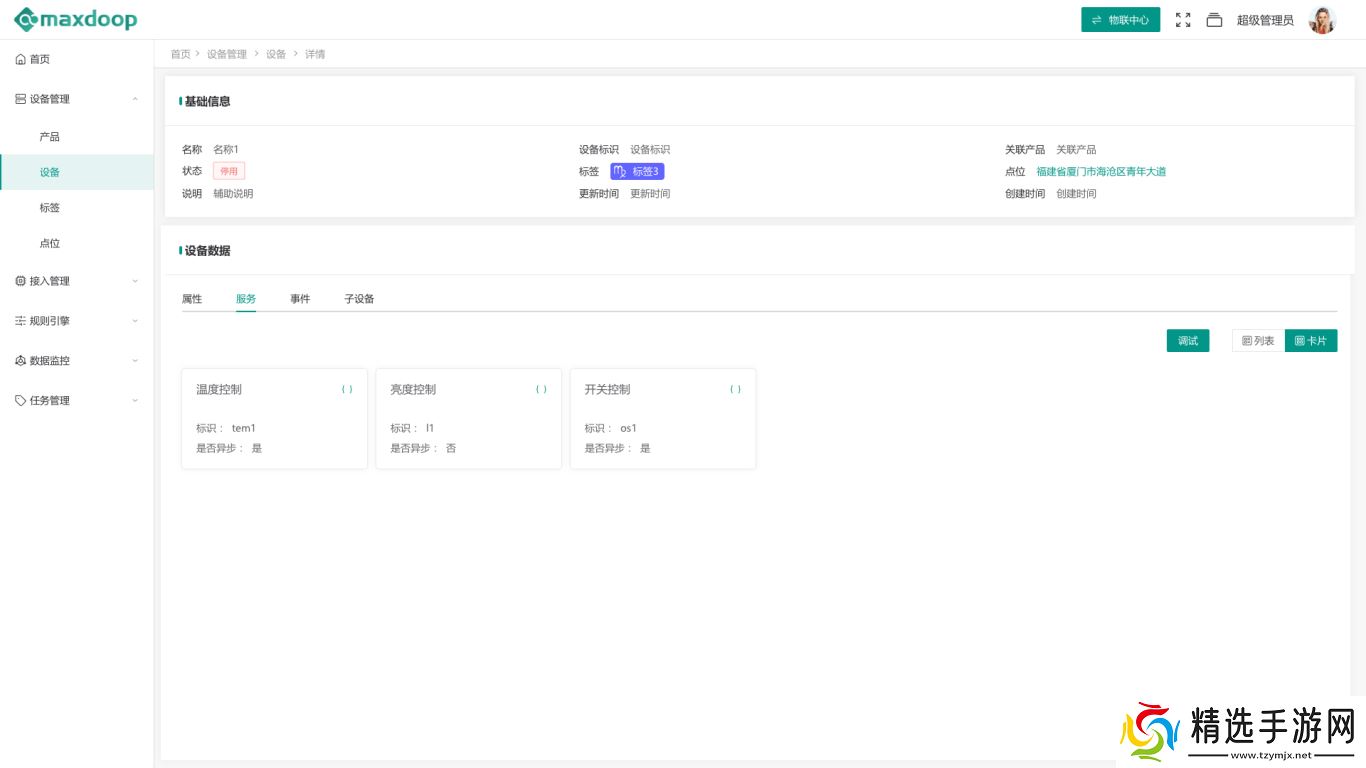Click the layers icon beside fullscreen
Screen dimensions: 1366x768
pos(1214,20)
